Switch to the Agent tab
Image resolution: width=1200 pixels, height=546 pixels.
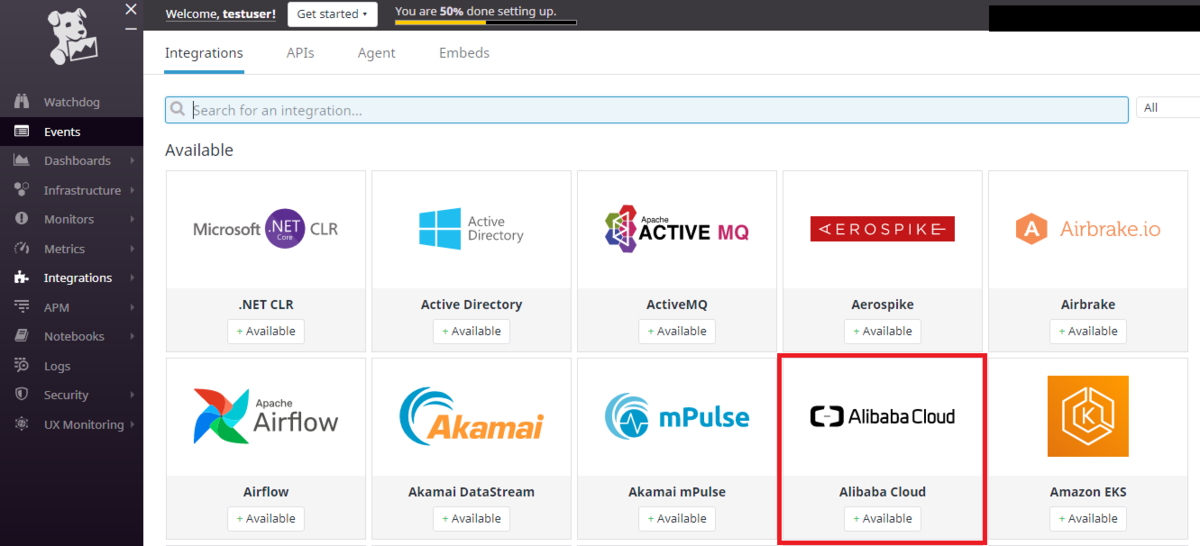point(377,53)
